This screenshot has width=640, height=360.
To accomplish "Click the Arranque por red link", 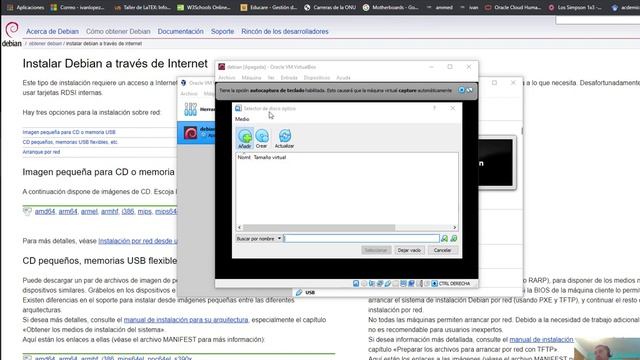I will (41, 152).
